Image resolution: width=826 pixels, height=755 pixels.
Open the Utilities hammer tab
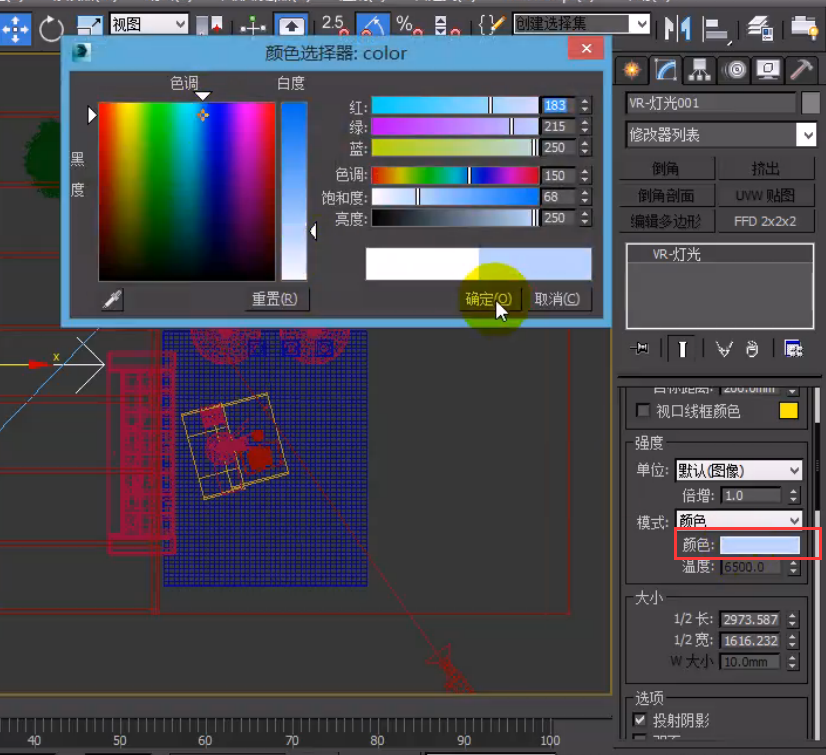point(802,69)
